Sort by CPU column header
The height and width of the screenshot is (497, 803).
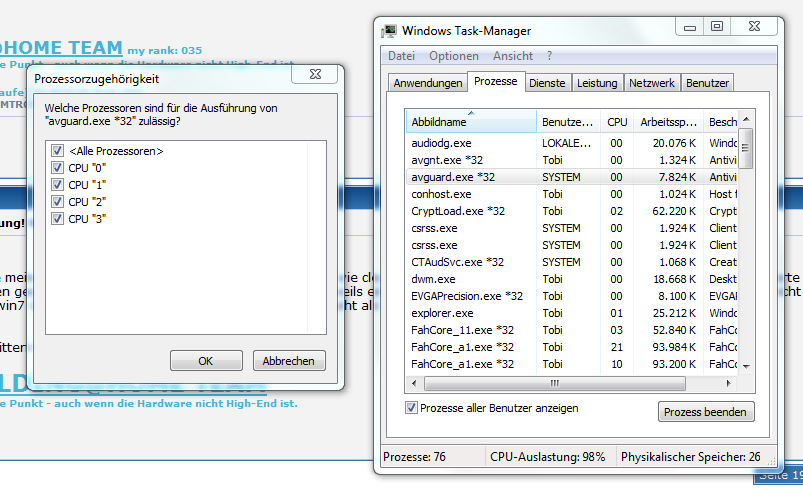point(617,122)
